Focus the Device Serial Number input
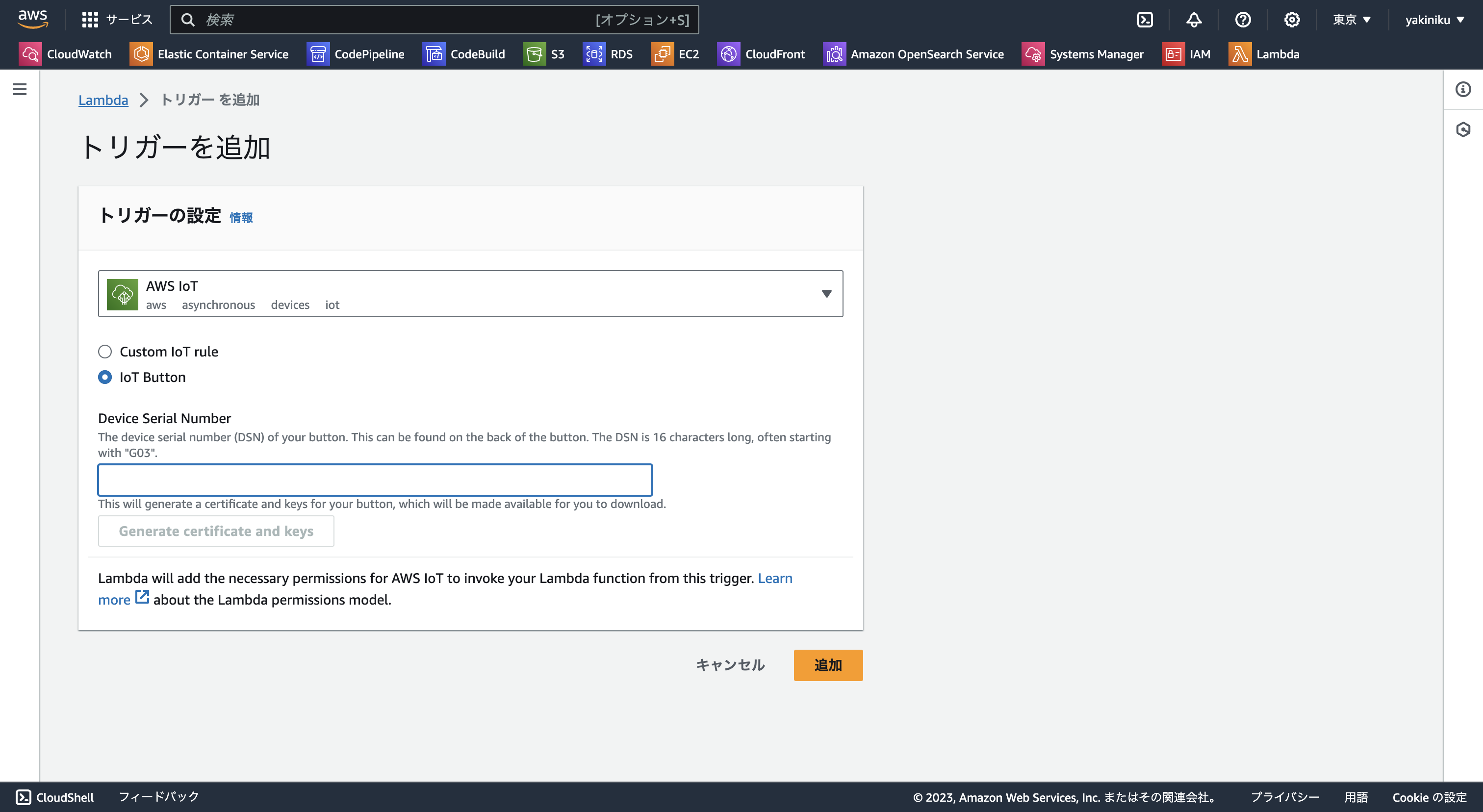This screenshot has height=812, width=1483. [375, 480]
